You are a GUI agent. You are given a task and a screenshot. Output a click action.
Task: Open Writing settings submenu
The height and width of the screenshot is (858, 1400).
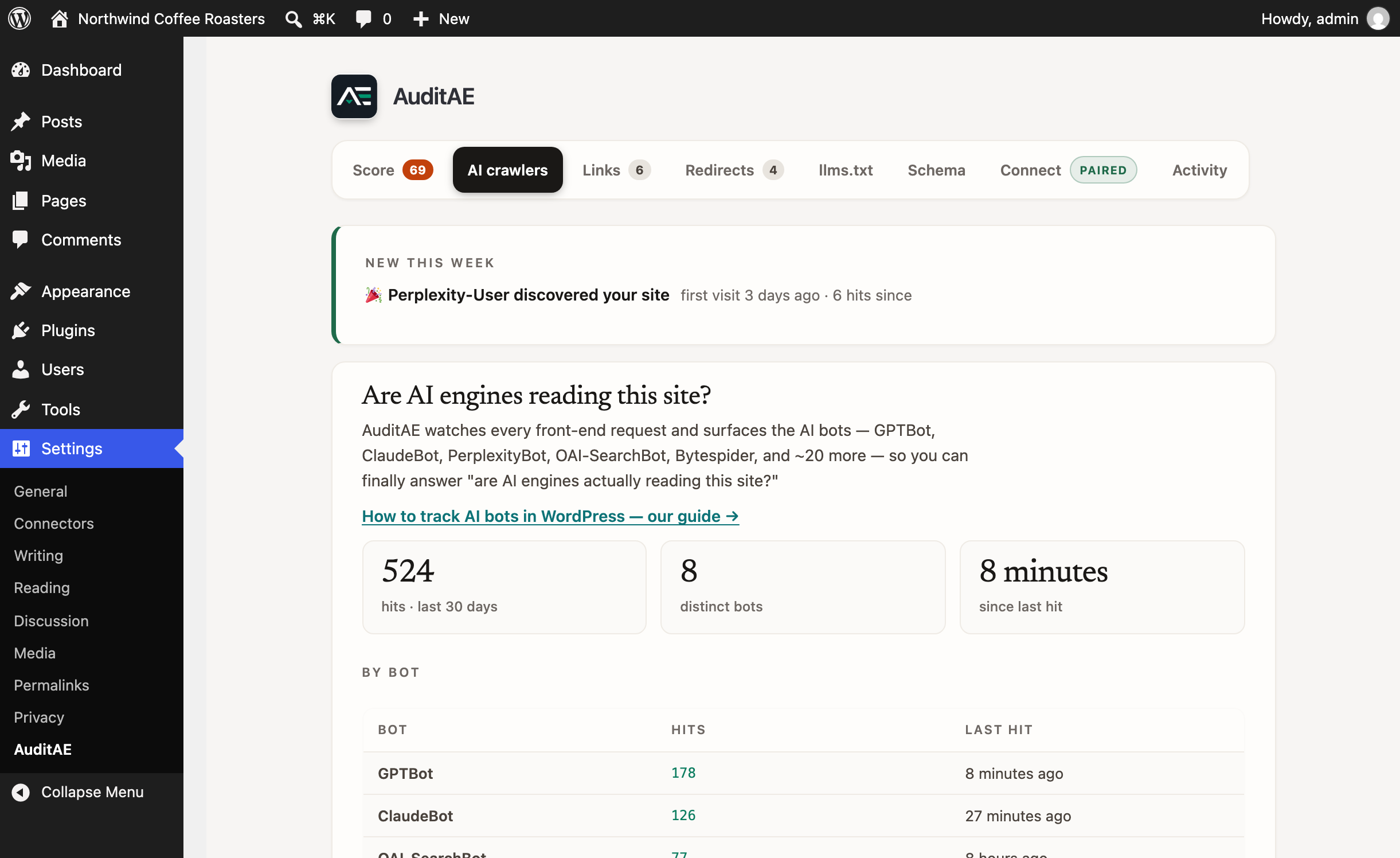click(x=38, y=556)
